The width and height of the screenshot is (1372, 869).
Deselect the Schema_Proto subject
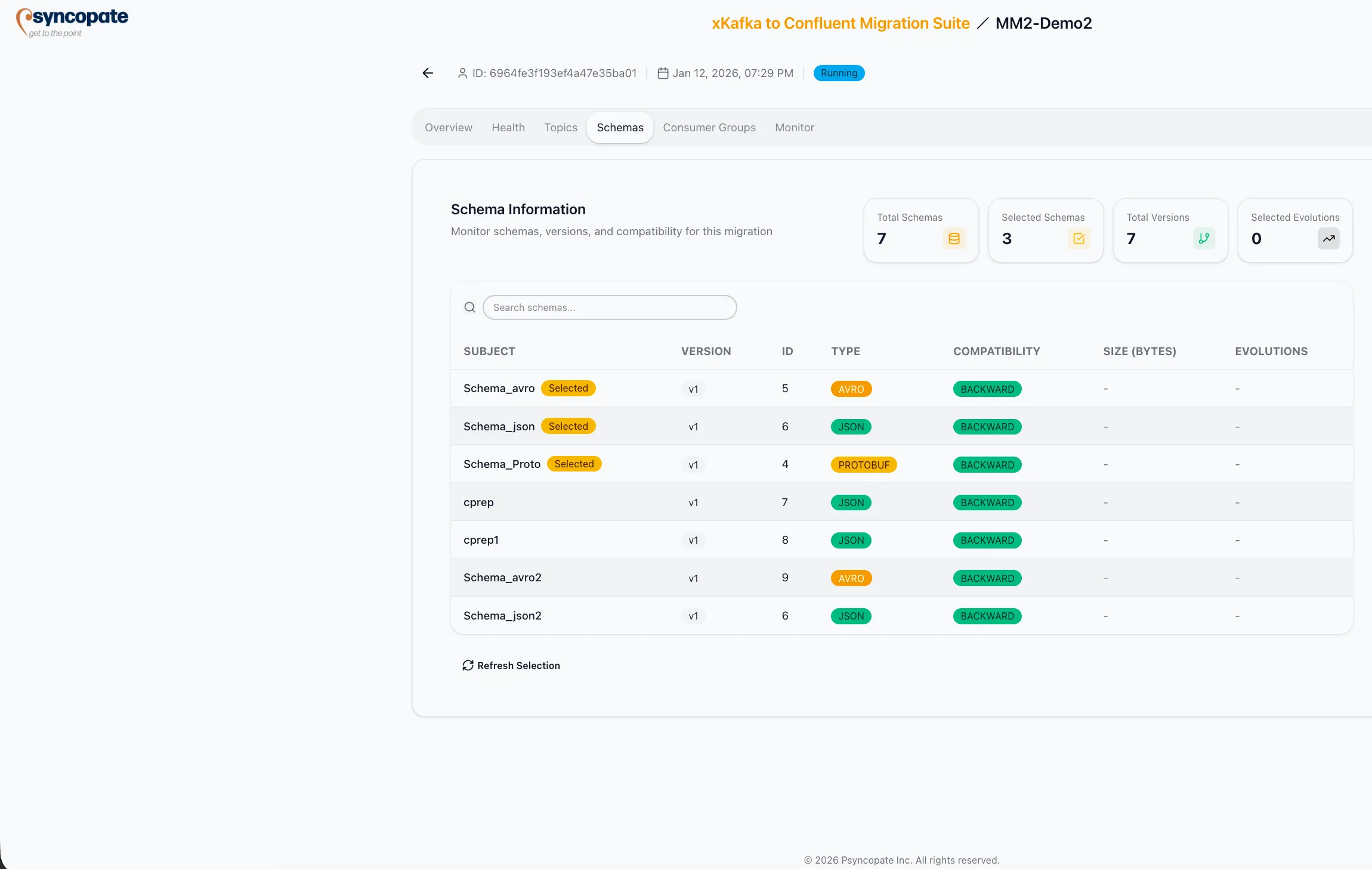[573, 464]
